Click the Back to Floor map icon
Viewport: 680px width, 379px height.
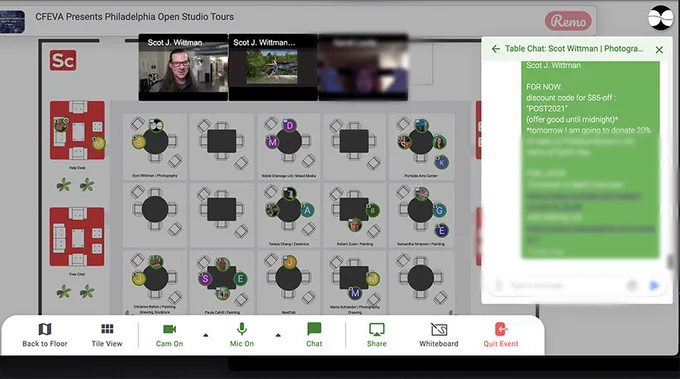click(x=45, y=330)
